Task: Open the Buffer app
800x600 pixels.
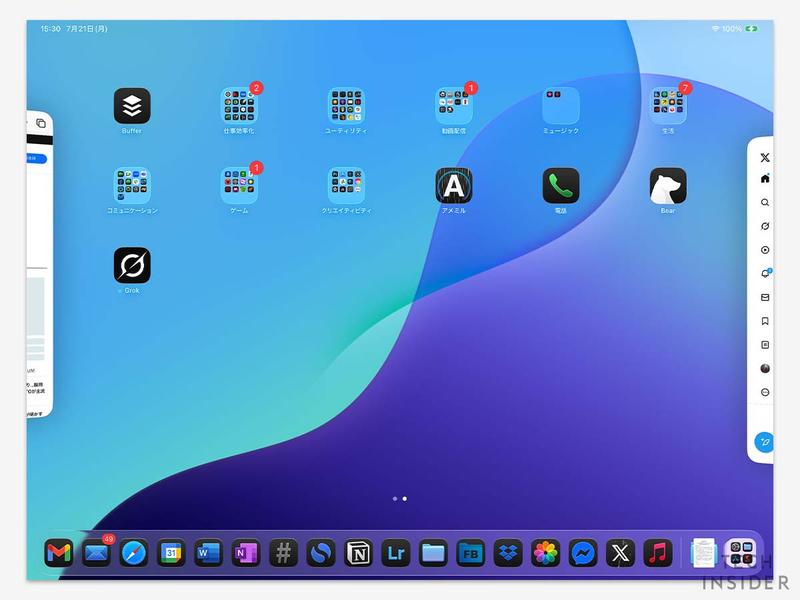Action: 132,105
